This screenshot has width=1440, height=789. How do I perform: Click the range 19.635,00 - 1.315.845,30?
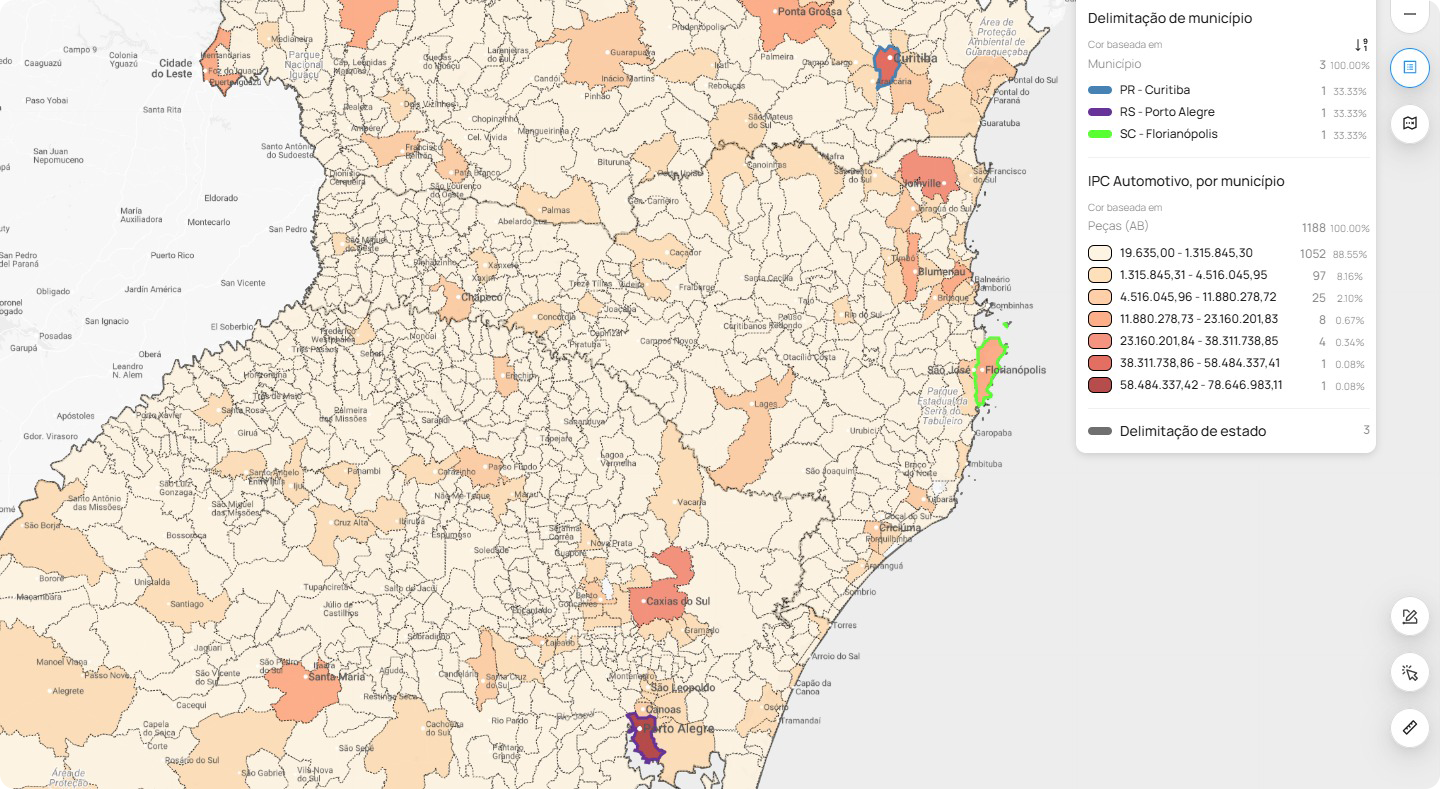pyautogui.click(x=1186, y=253)
